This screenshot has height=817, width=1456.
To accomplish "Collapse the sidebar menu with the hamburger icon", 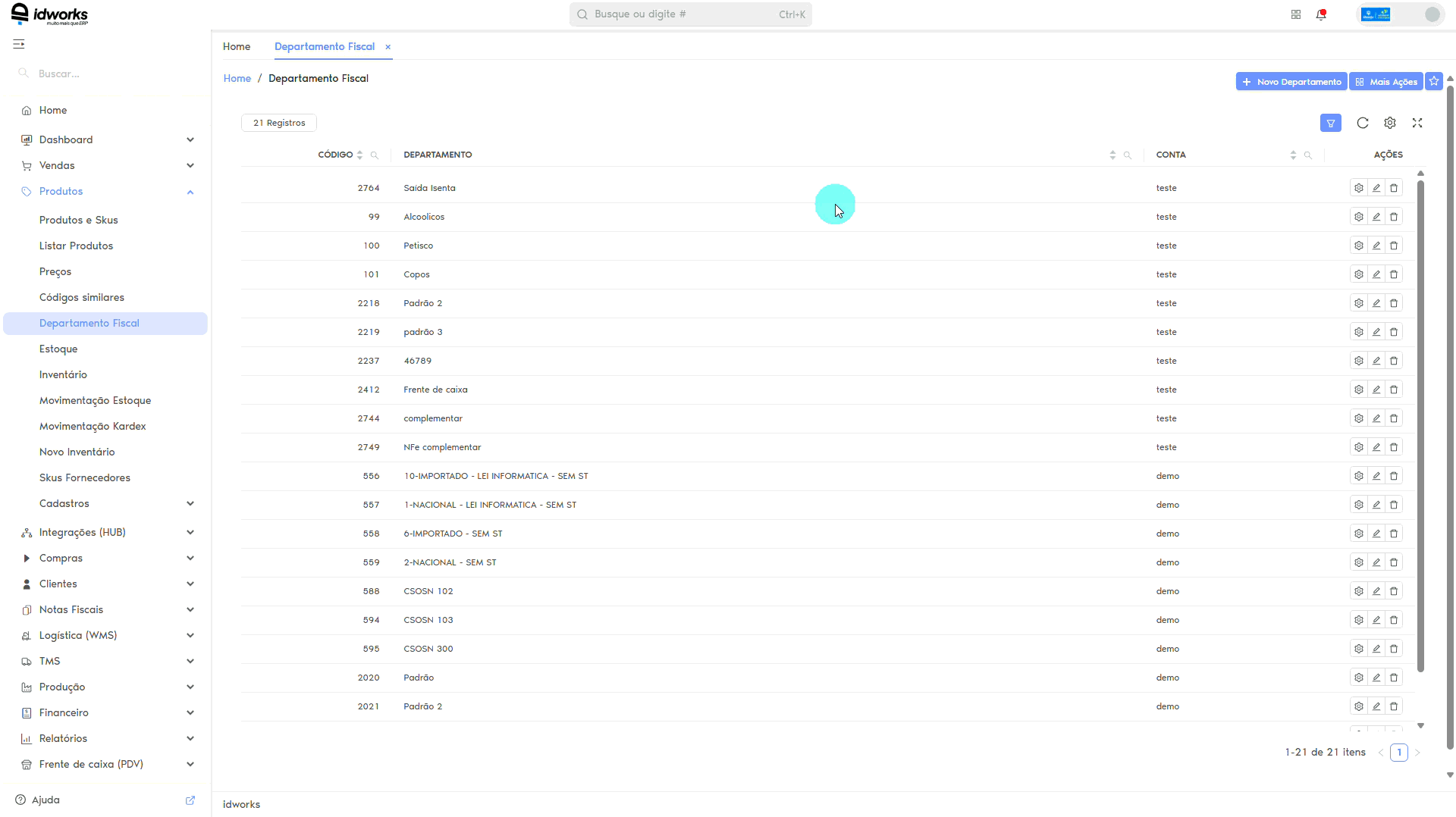I will point(19,44).
